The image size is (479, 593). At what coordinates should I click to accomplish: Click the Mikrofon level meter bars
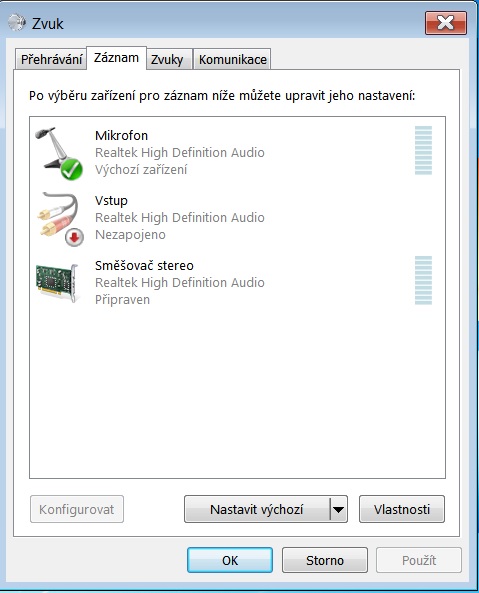point(423,150)
